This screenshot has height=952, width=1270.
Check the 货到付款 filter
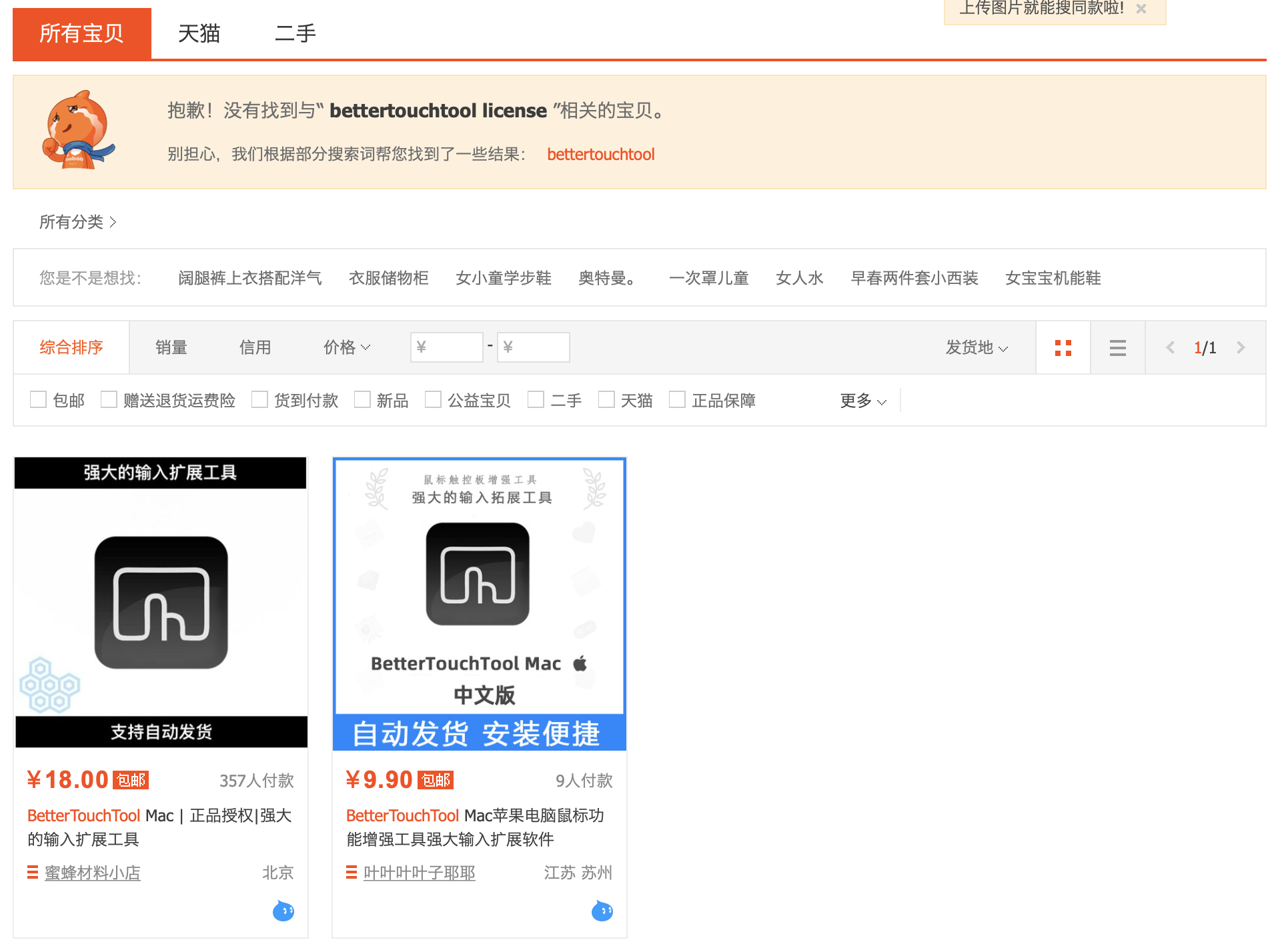[x=259, y=399]
